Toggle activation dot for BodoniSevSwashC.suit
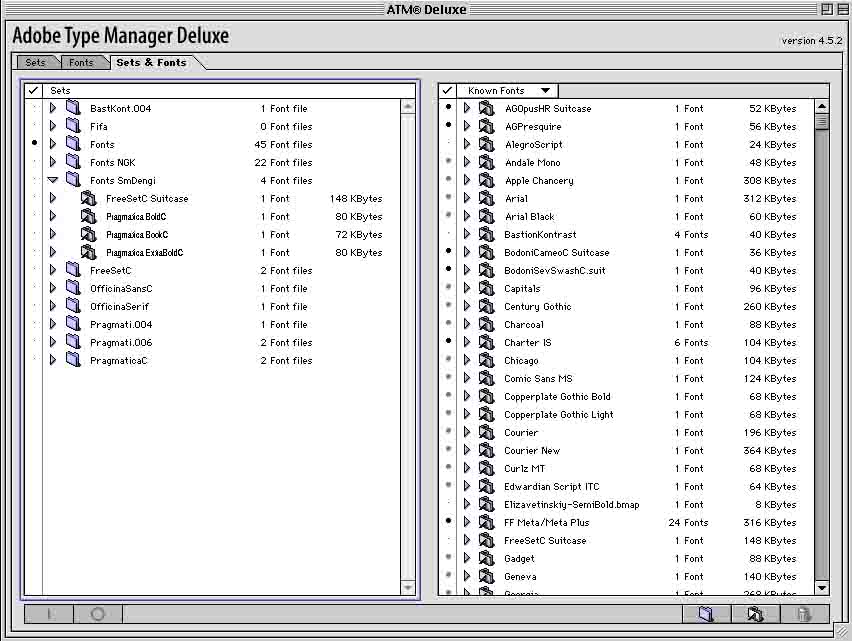The image size is (852, 641). (x=448, y=269)
